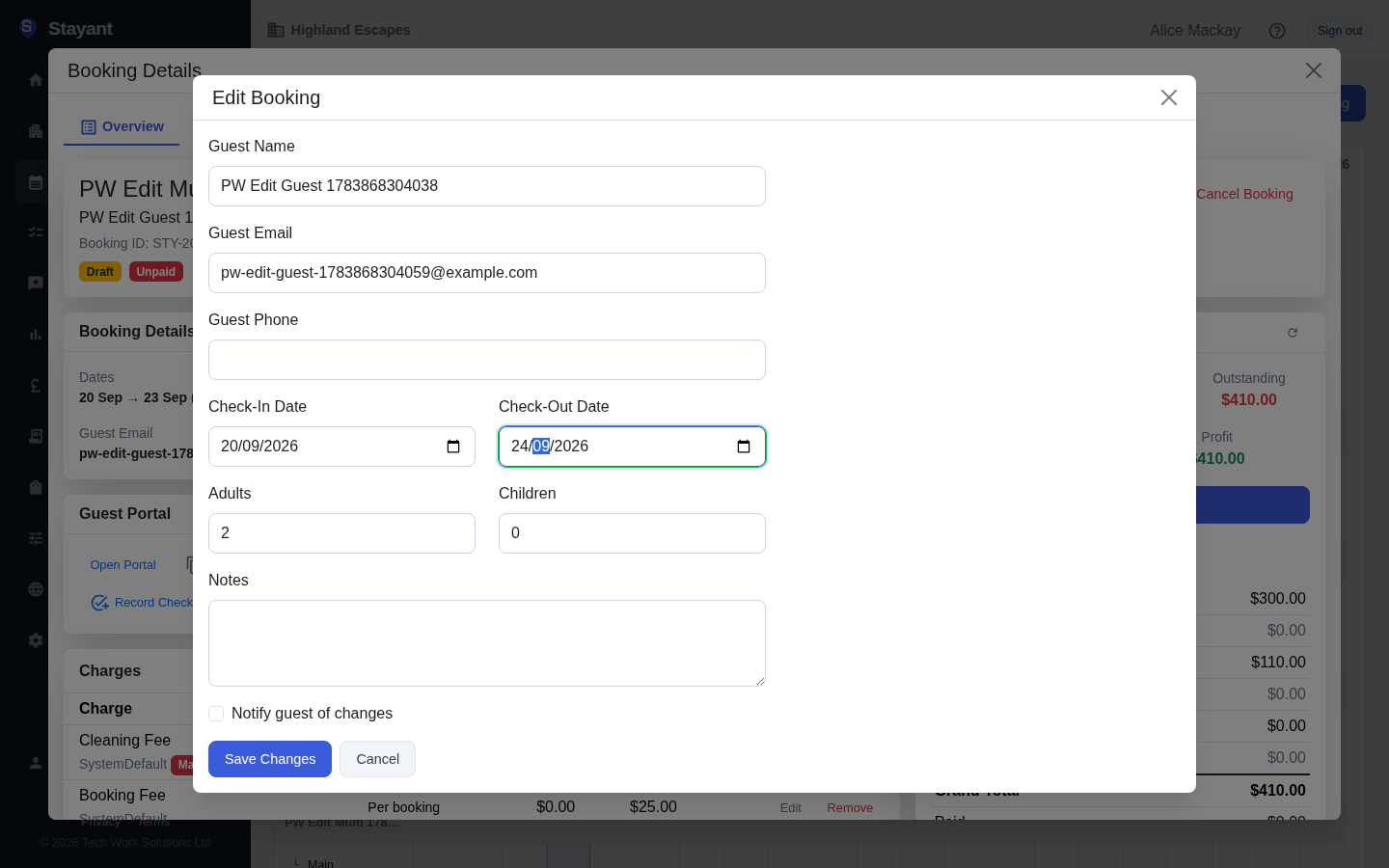Click the Sign out button
The image size is (1389, 868).
pyautogui.click(x=1340, y=31)
